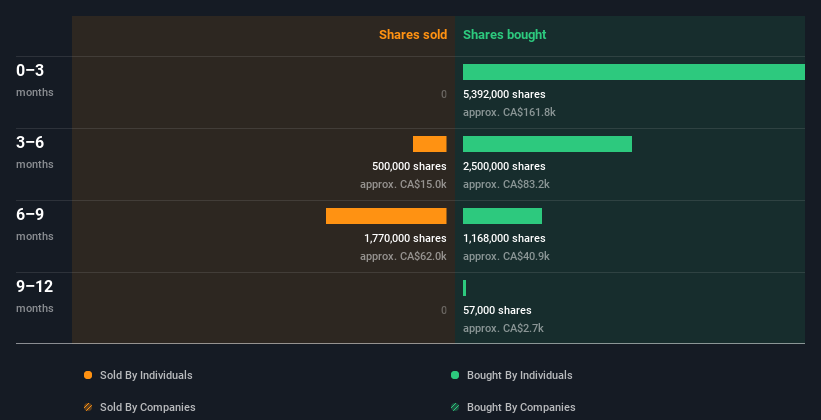The width and height of the screenshot is (821, 420).
Task: Select the 'Bought By Individuals' legend label
Action: (519, 375)
